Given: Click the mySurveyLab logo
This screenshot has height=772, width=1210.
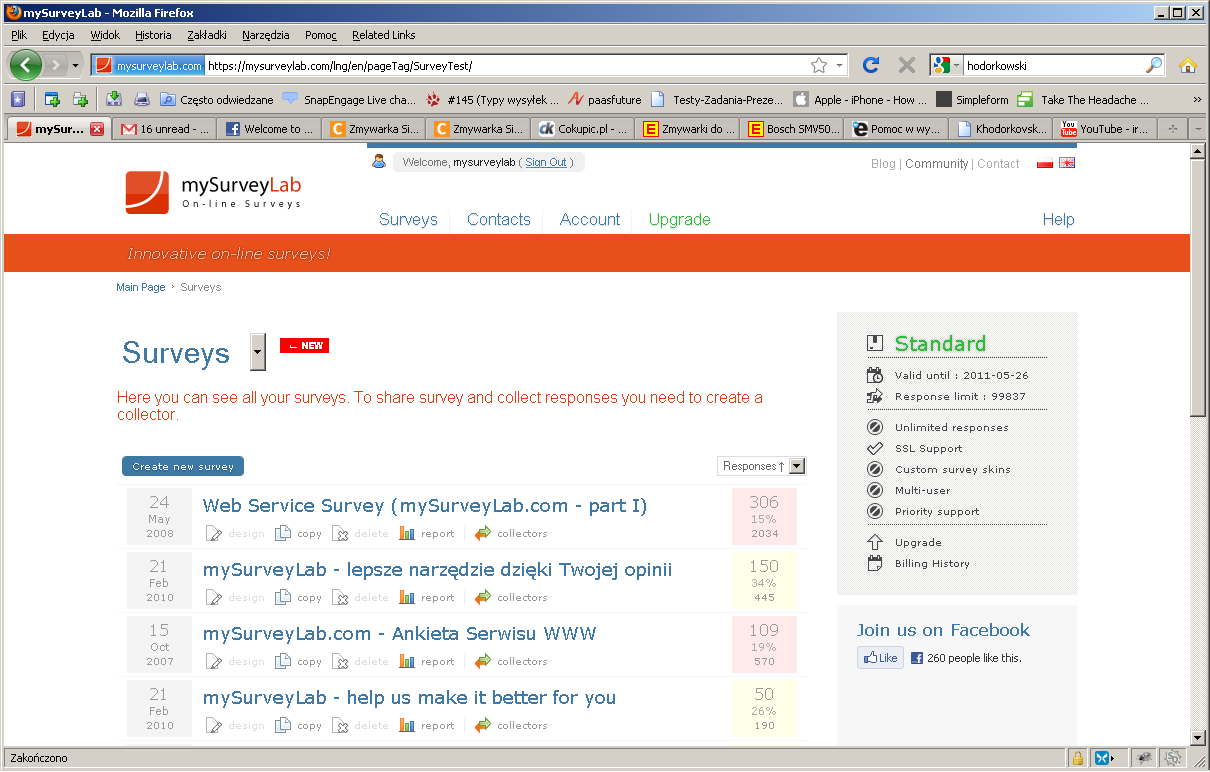Looking at the screenshot, I should click(213, 192).
